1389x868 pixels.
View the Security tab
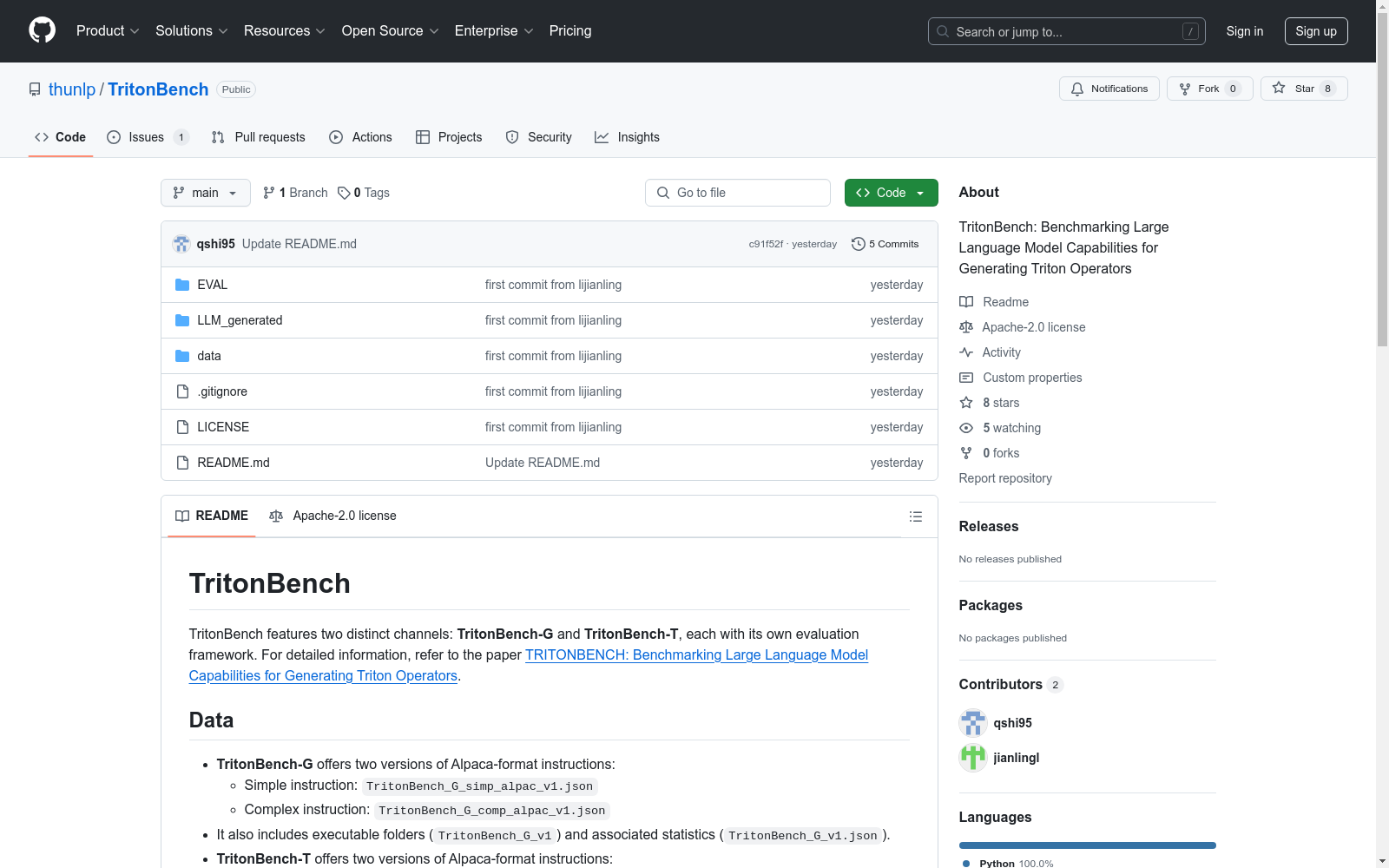[x=539, y=137]
